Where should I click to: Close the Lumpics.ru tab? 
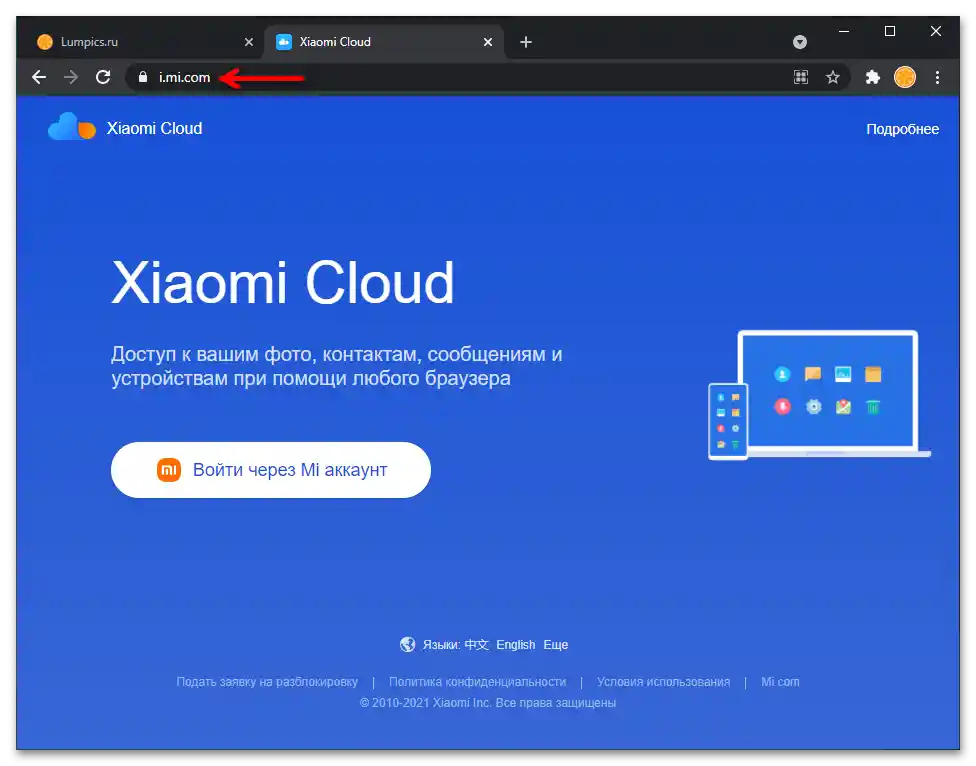[x=249, y=42]
